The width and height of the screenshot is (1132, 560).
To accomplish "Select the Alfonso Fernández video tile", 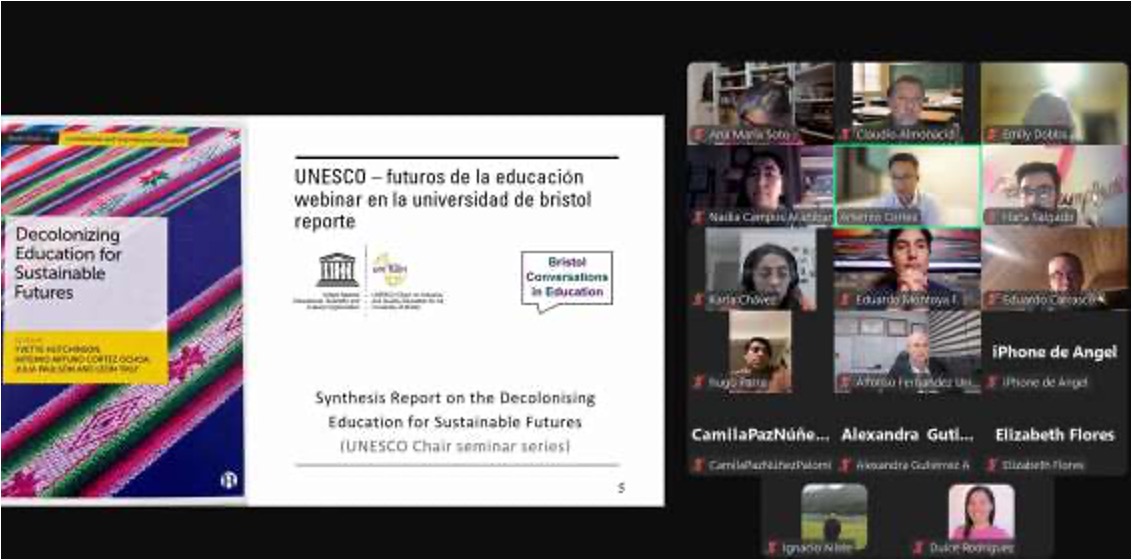I will [907, 350].
